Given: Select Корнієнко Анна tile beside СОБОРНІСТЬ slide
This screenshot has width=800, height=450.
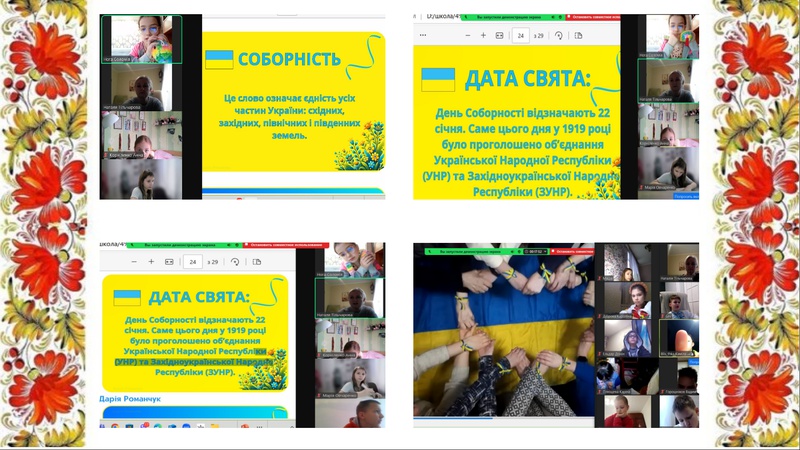Looking at the screenshot, I should click(142, 135).
